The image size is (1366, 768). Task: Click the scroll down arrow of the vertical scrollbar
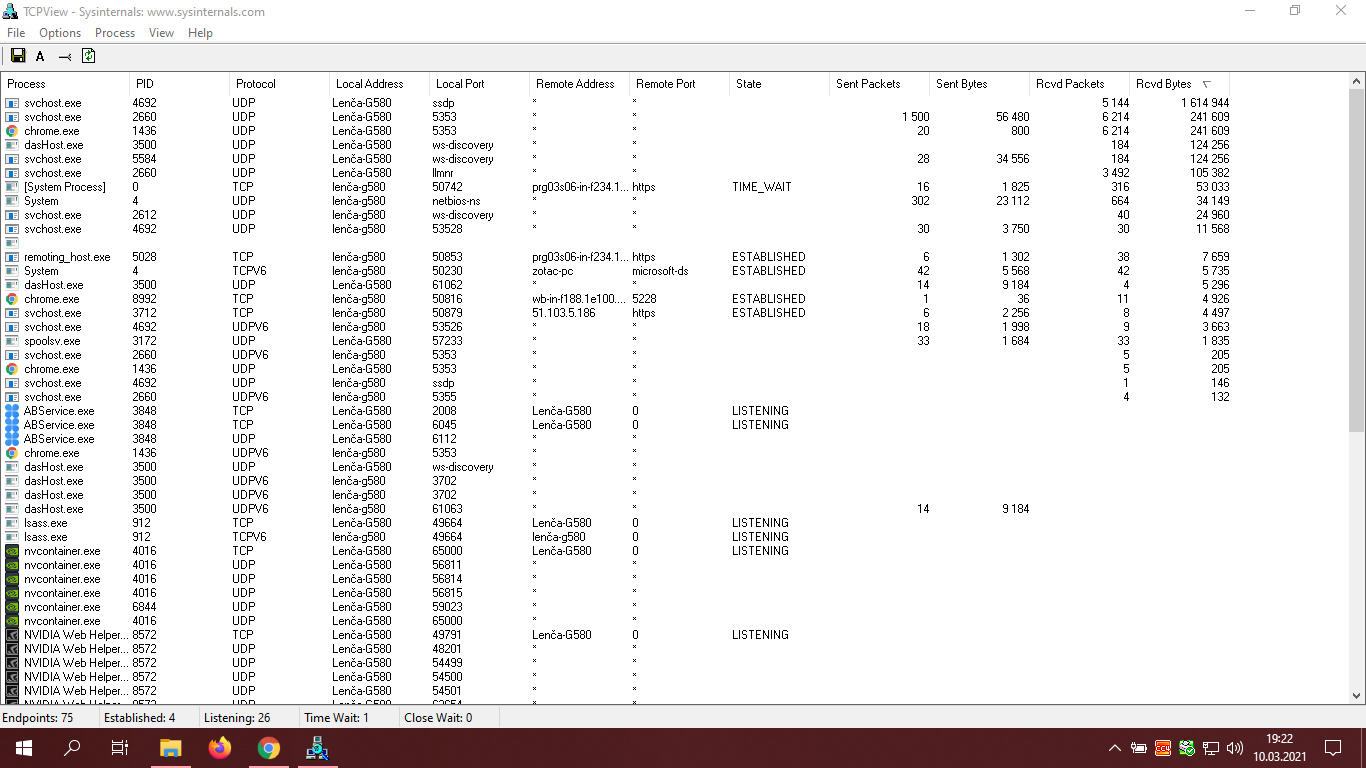1357,695
